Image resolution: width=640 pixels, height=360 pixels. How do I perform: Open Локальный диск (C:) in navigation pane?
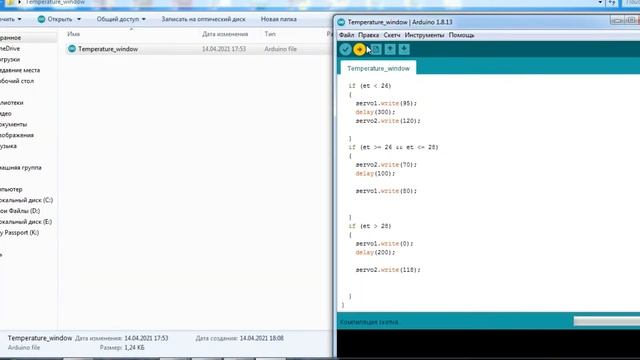pyautogui.click(x=27, y=200)
